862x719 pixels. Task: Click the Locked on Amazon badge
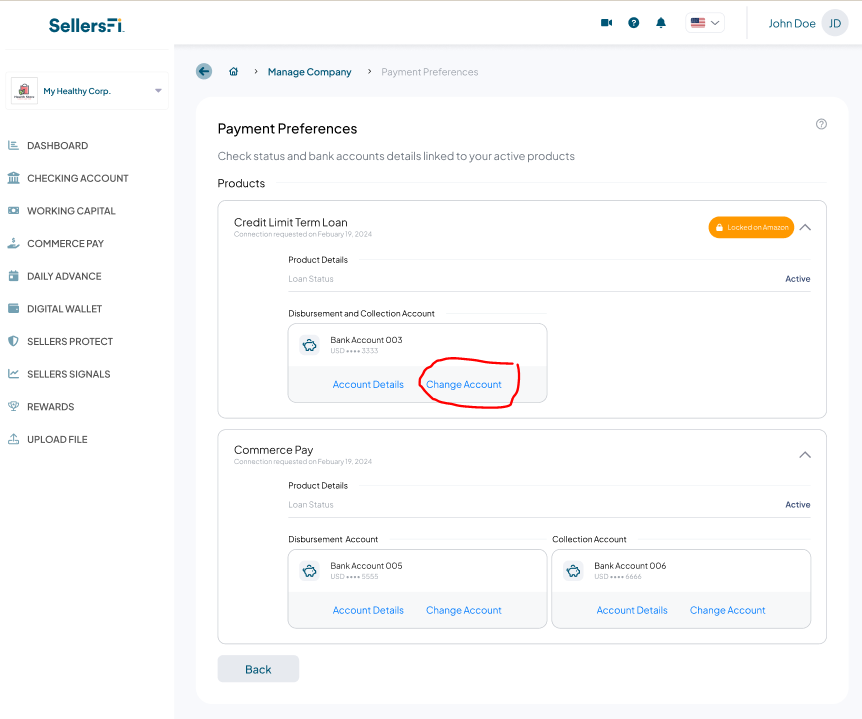pyautogui.click(x=751, y=227)
